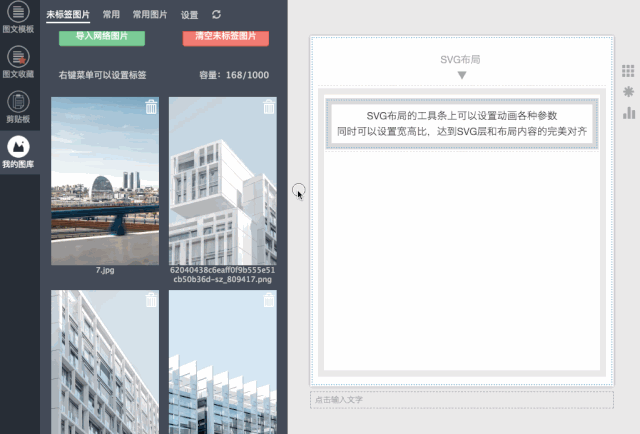640x434 pixels.
Task: Open the 剪贴板 sidebar panel
Action: [x=18, y=107]
